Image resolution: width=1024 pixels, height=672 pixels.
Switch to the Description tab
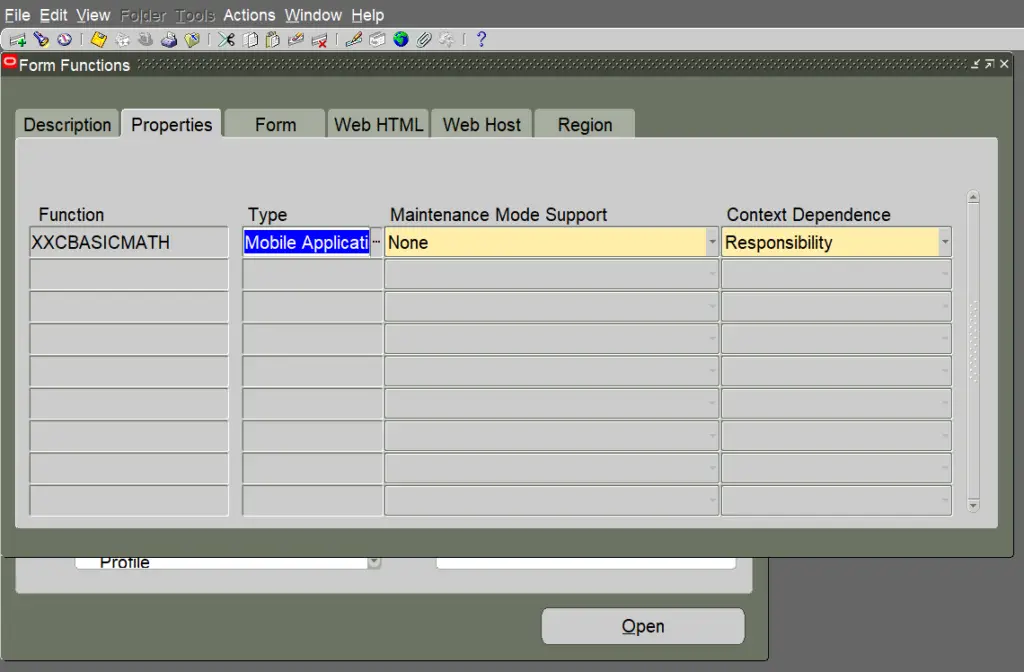point(66,124)
